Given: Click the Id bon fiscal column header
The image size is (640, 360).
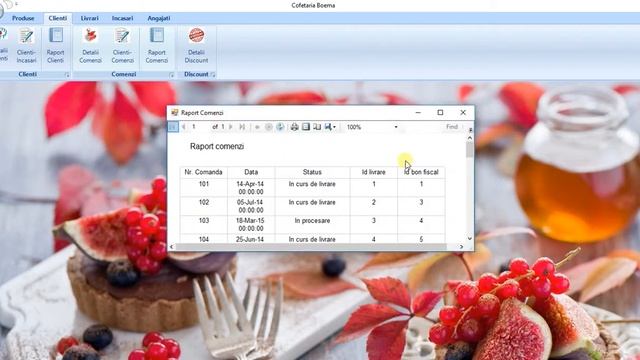Looking at the screenshot, I should point(421,172).
